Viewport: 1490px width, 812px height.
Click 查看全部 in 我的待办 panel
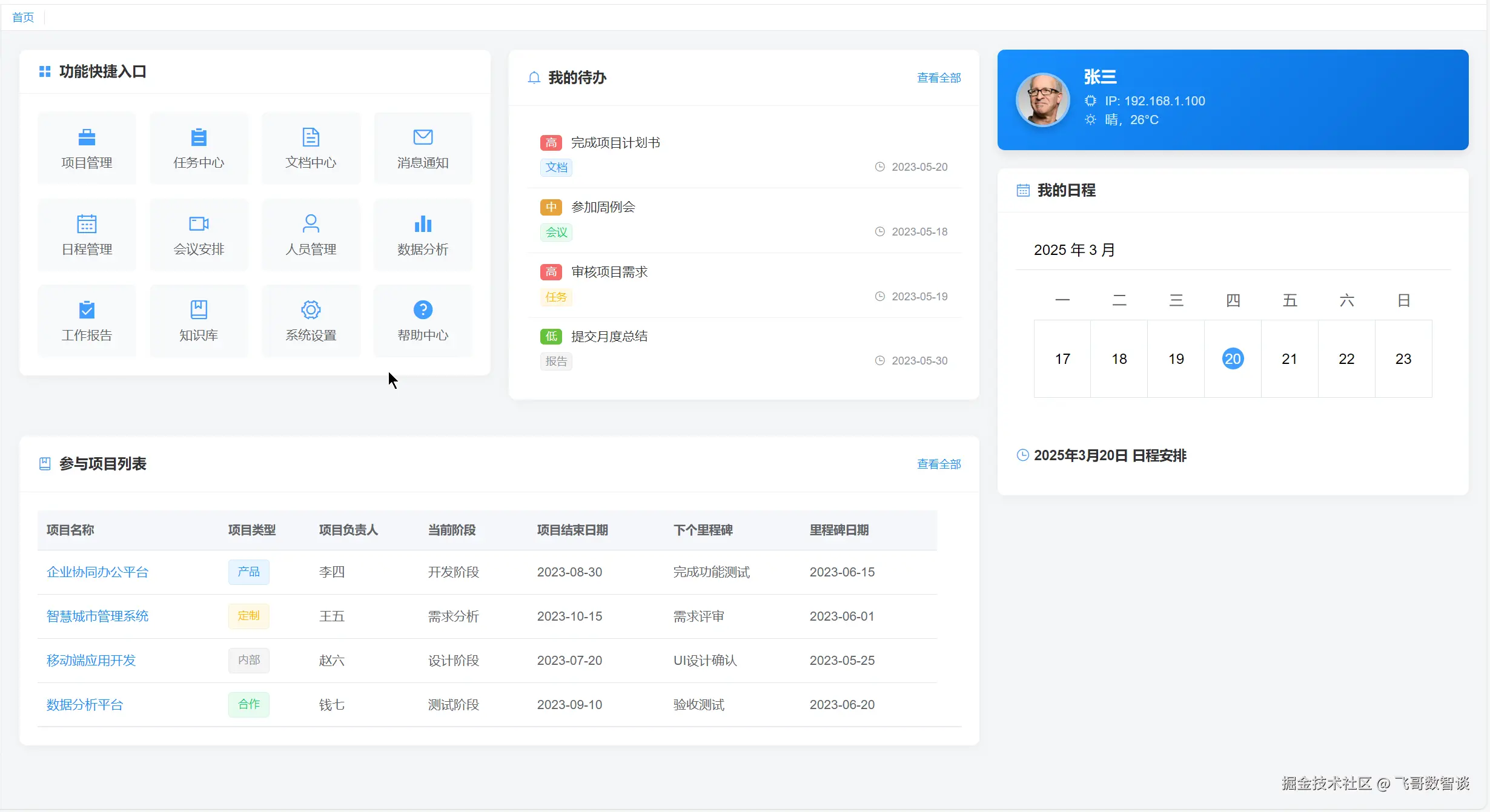[938, 78]
